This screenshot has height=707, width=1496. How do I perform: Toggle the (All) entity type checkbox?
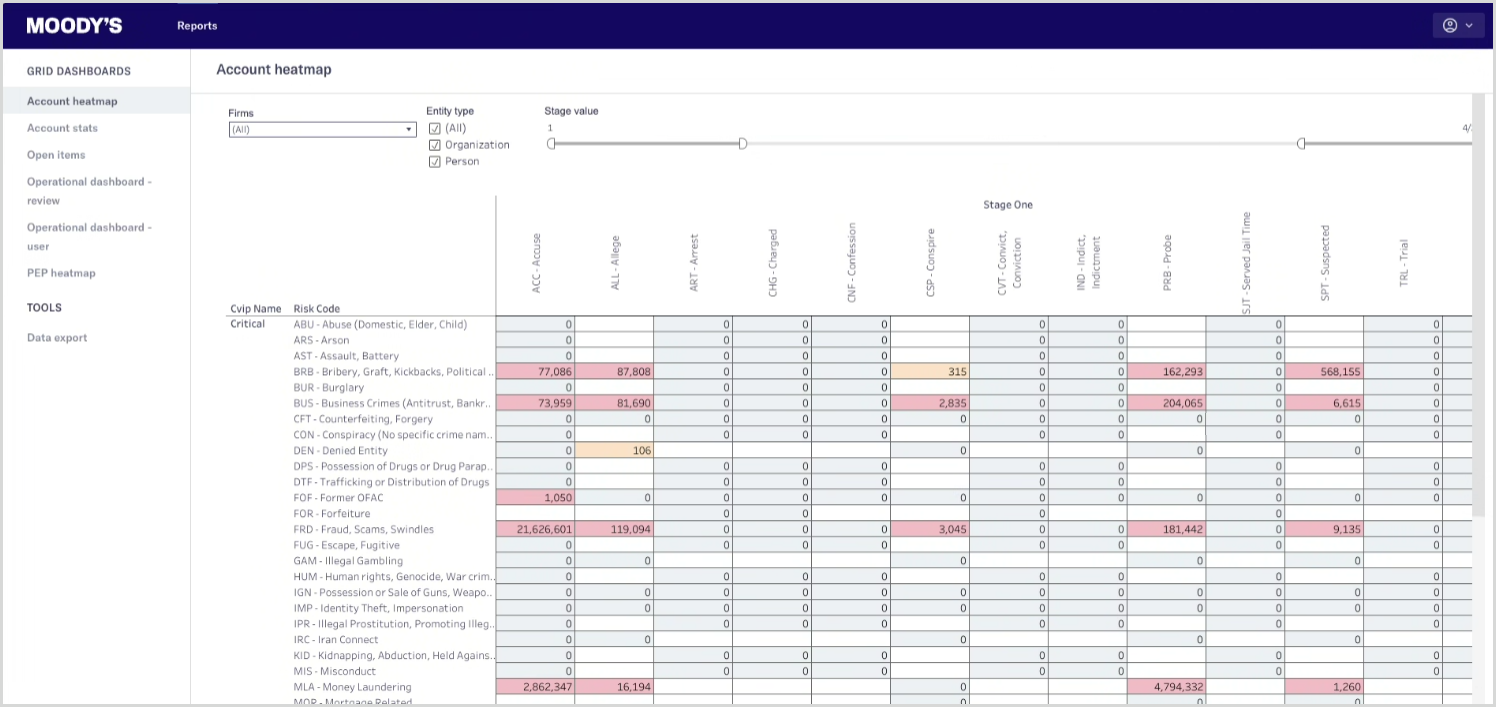(434, 128)
